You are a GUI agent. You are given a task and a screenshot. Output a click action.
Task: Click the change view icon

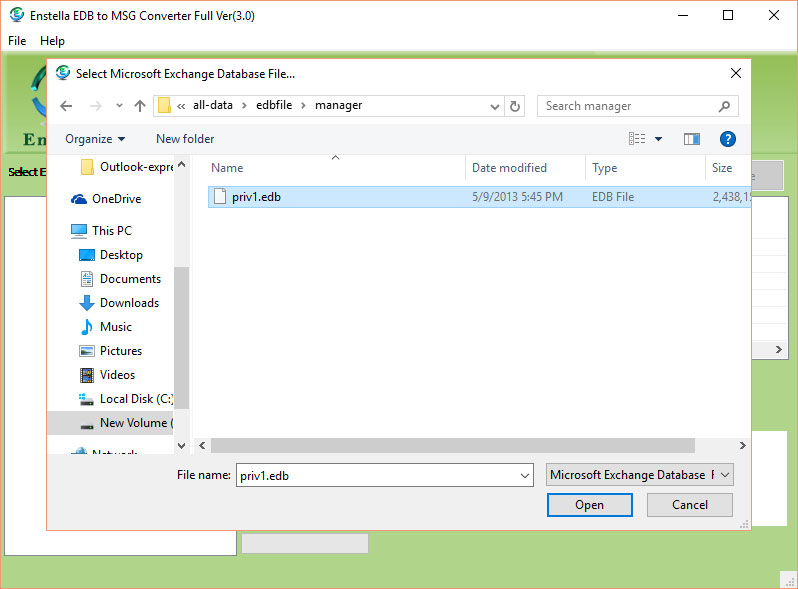pyautogui.click(x=636, y=139)
